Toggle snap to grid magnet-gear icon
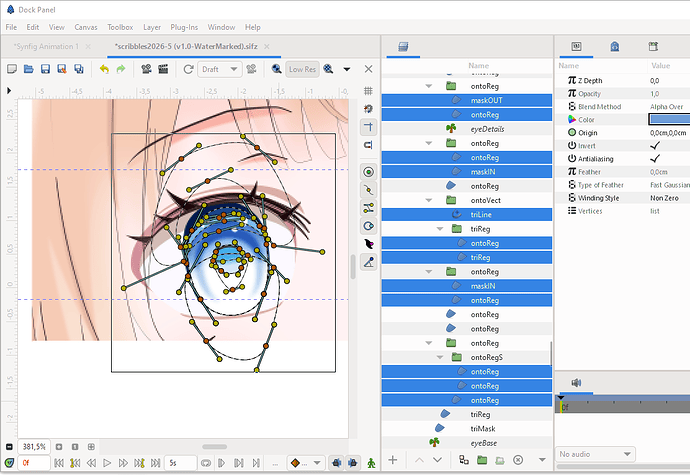Viewport: 690px width, 475px height. pyautogui.click(x=368, y=108)
